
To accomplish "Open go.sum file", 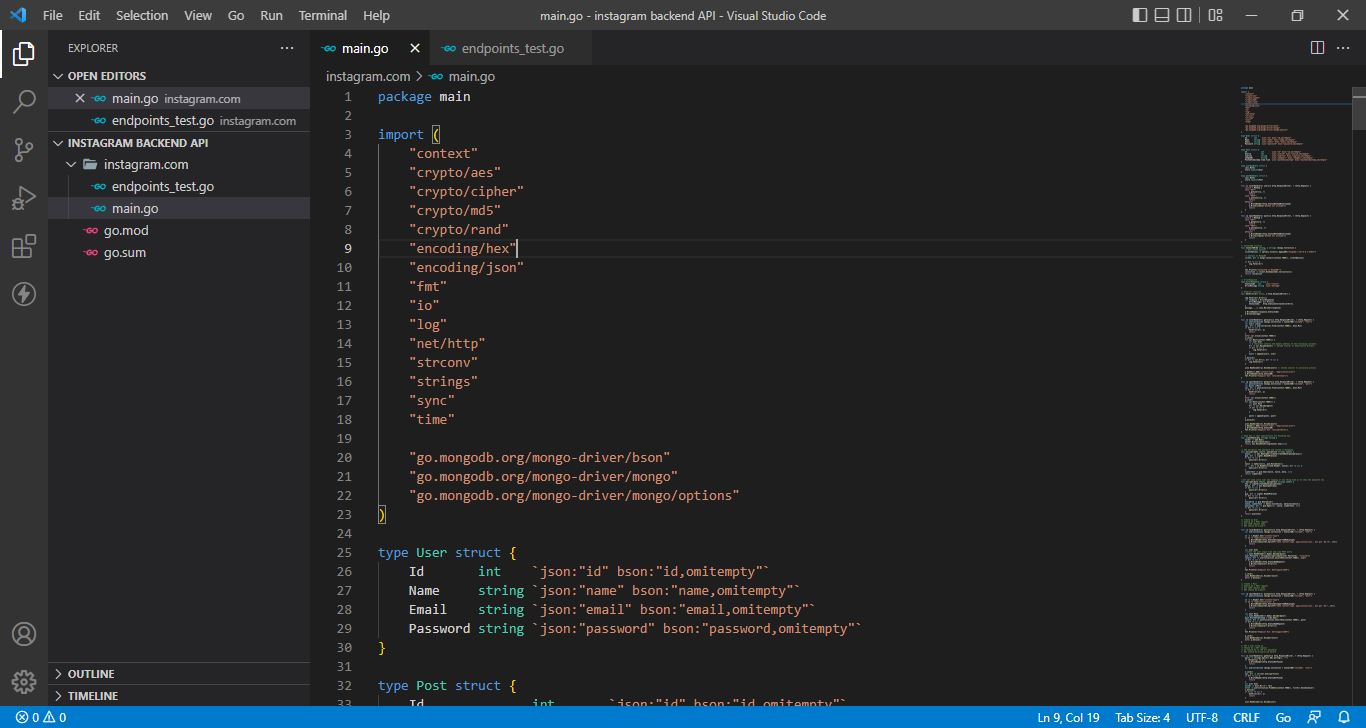I will (x=179, y=252).
